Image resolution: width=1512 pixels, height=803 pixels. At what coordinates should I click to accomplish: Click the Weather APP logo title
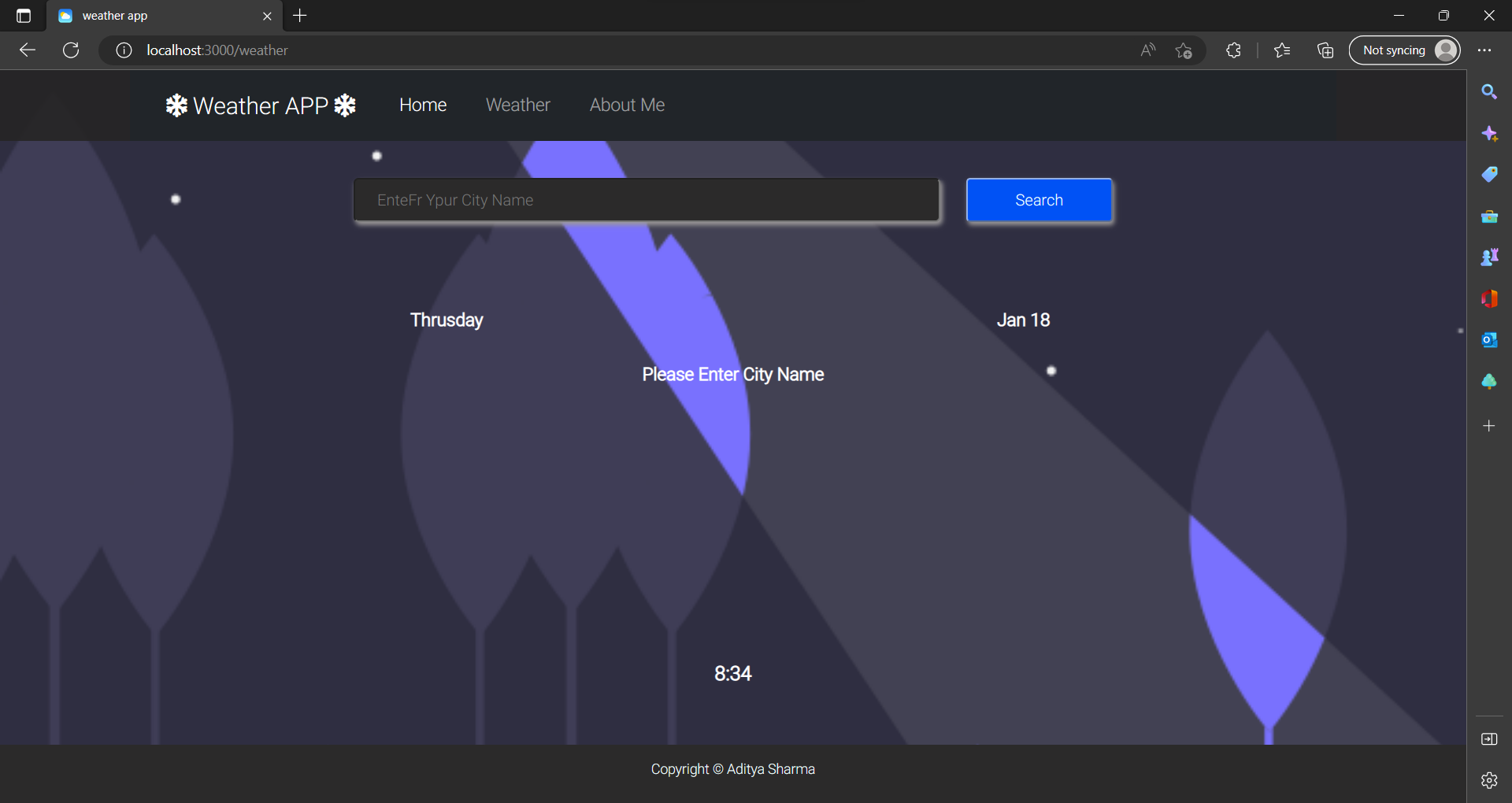261,105
